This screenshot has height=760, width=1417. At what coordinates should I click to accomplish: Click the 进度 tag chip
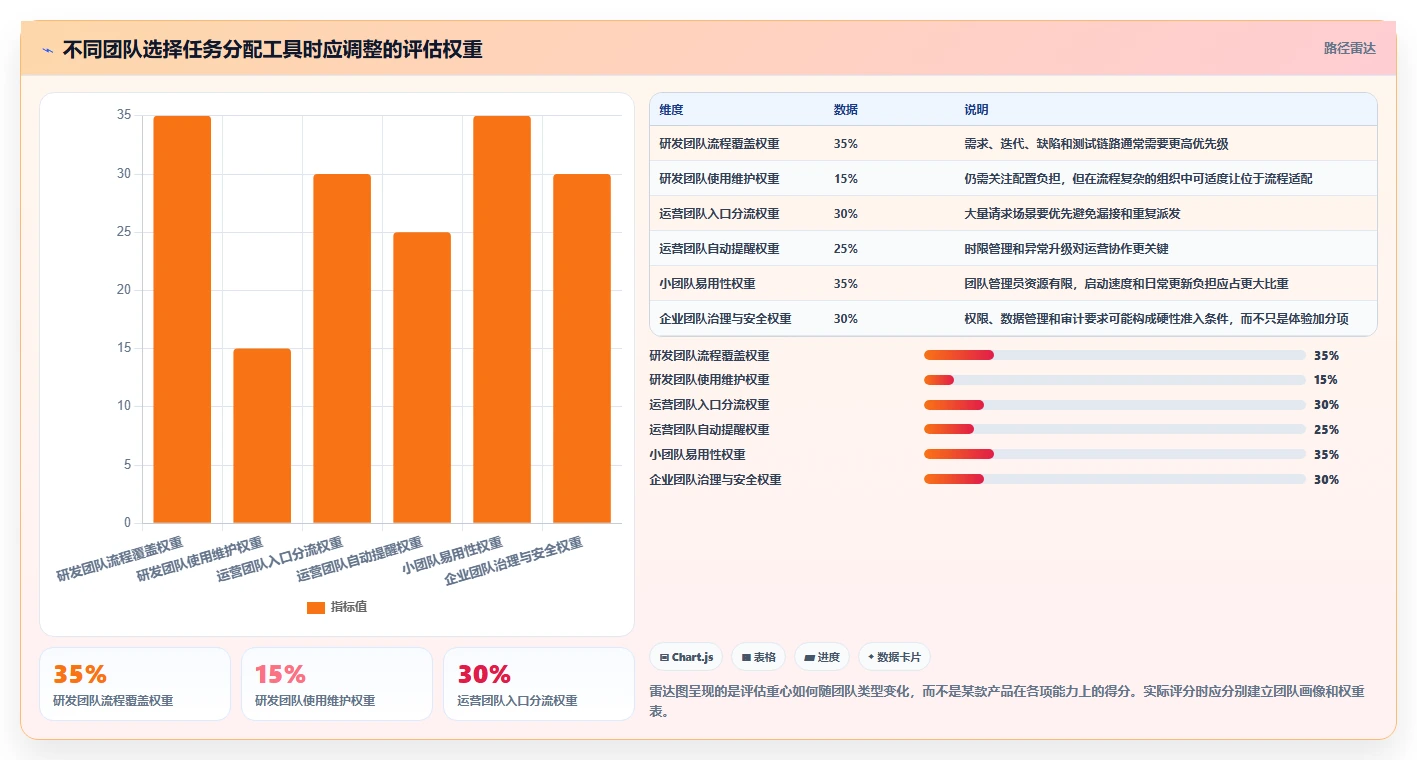822,657
